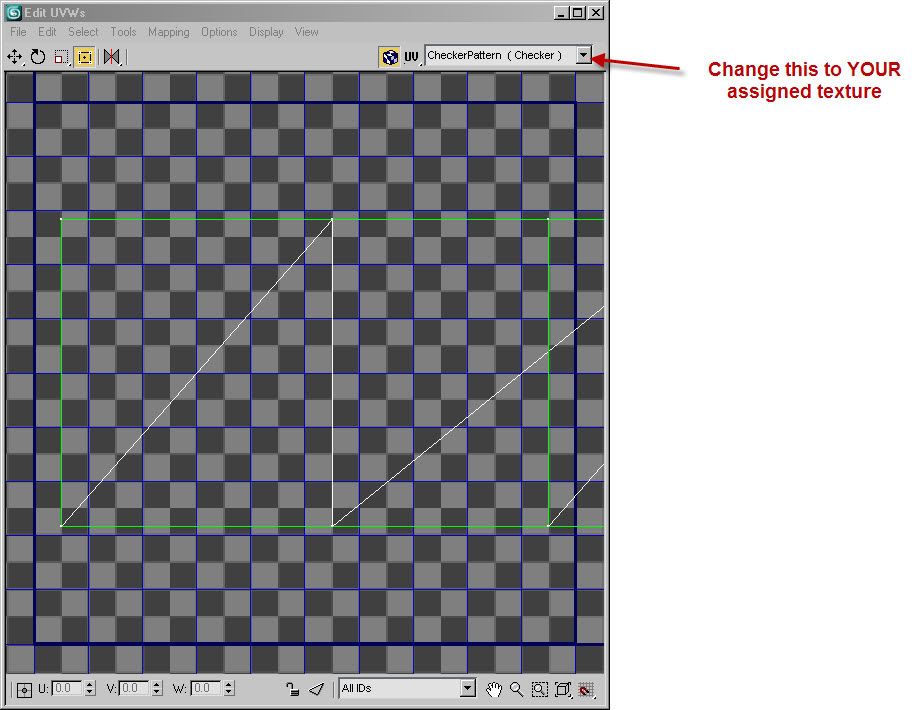This screenshot has height=710, width=923.
Task: Click the UV coordinates button
Action: coord(411,57)
